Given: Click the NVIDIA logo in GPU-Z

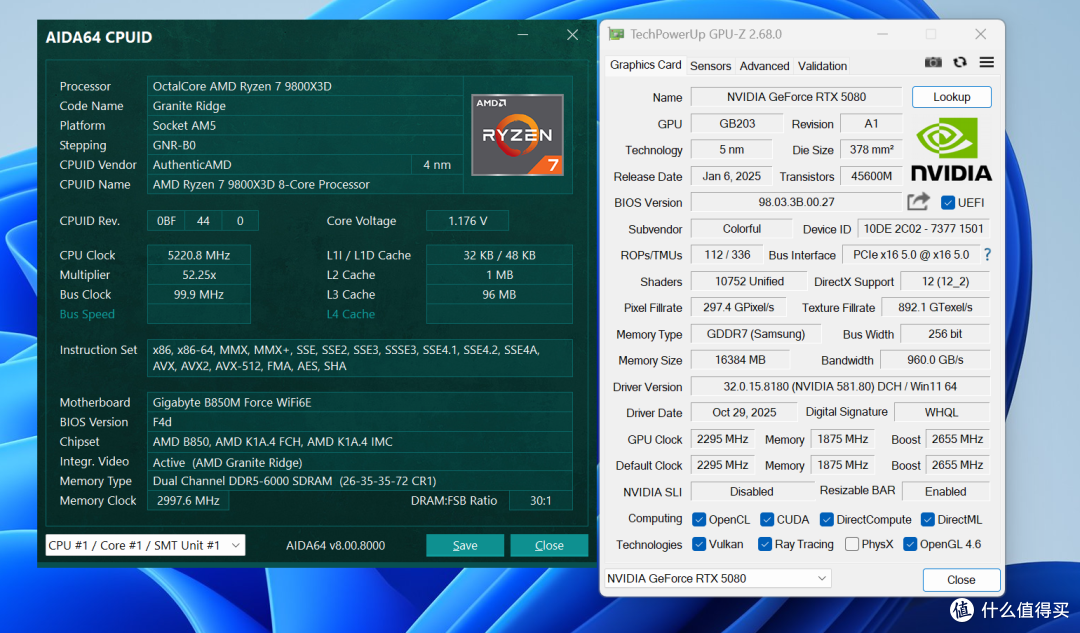Looking at the screenshot, I should (951, 149).
